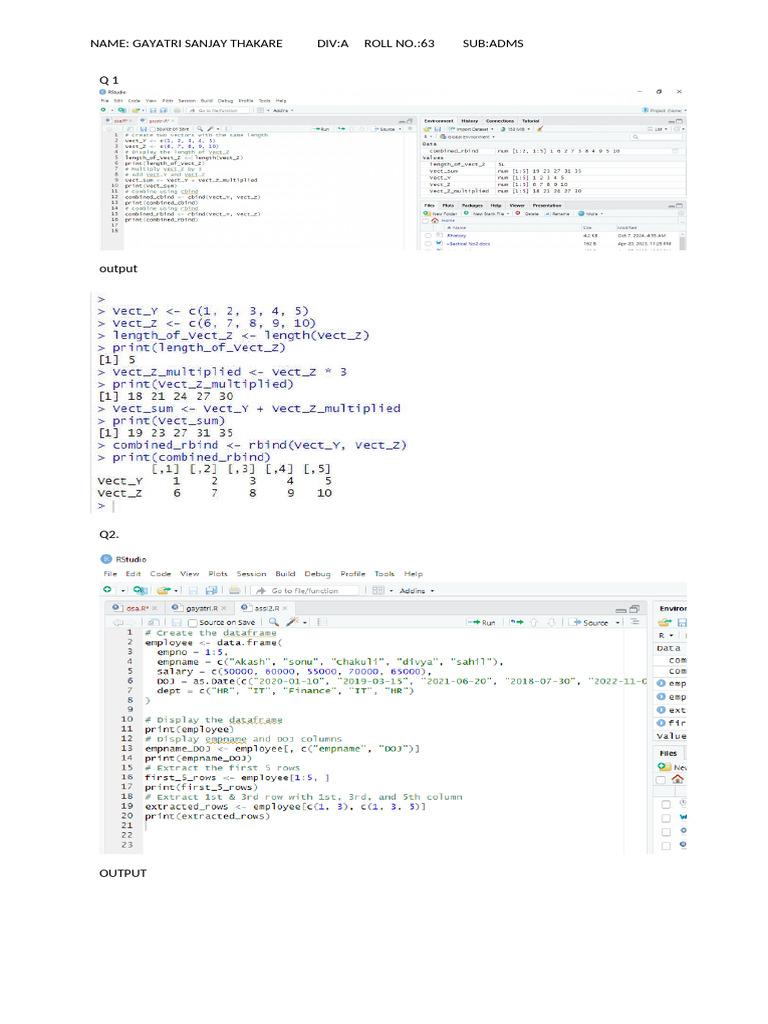
Task: Expand the Addins dropdown
Action: pos(416,591)
